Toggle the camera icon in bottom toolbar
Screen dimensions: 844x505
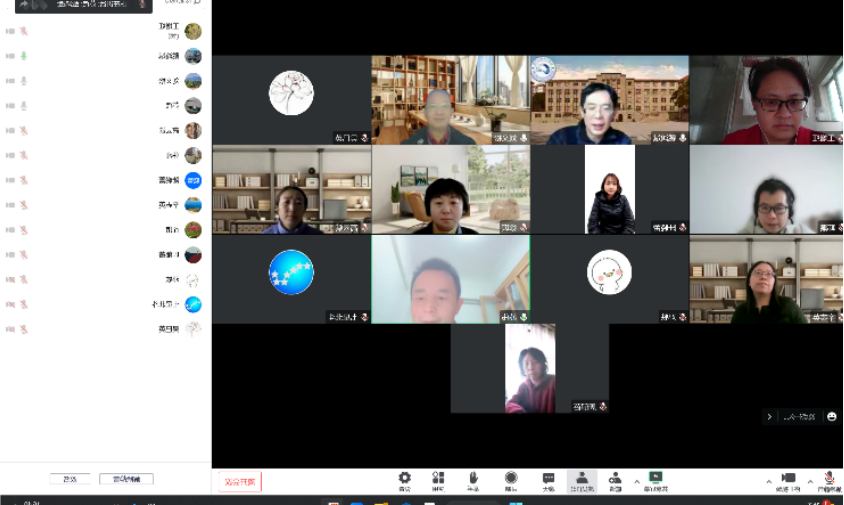pyautogui.click(x=788, y=480)
